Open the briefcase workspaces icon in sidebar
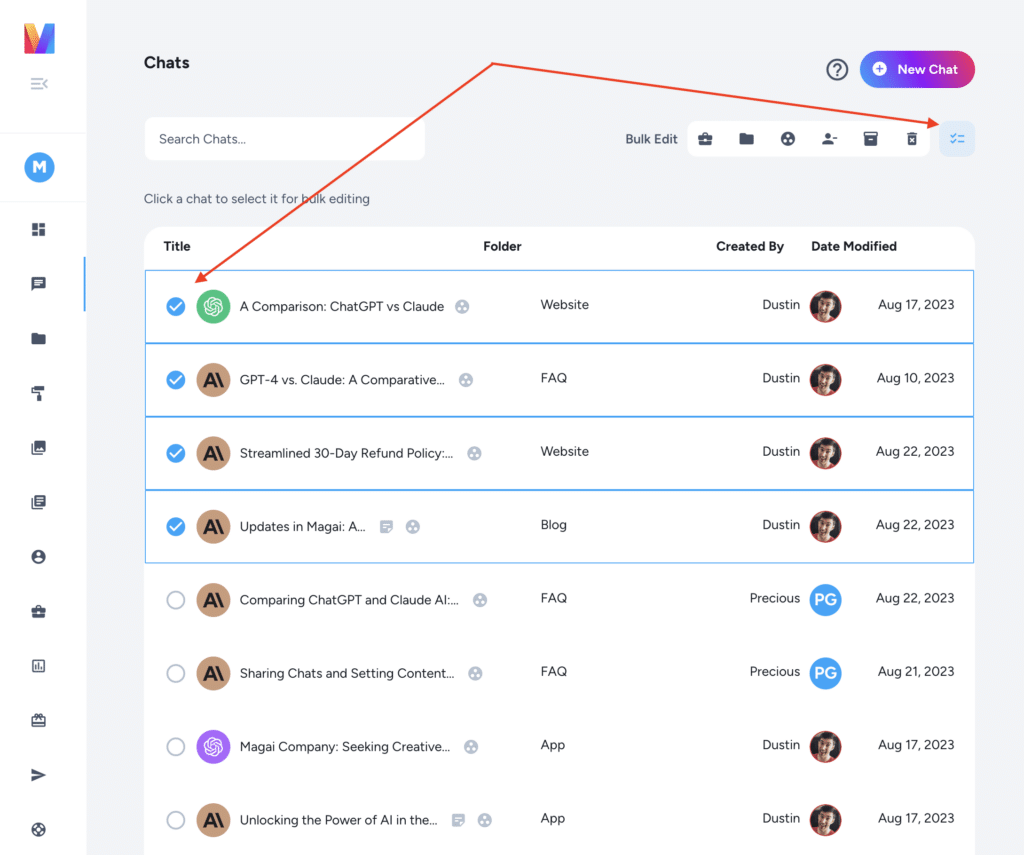 [x=39, y=611]
